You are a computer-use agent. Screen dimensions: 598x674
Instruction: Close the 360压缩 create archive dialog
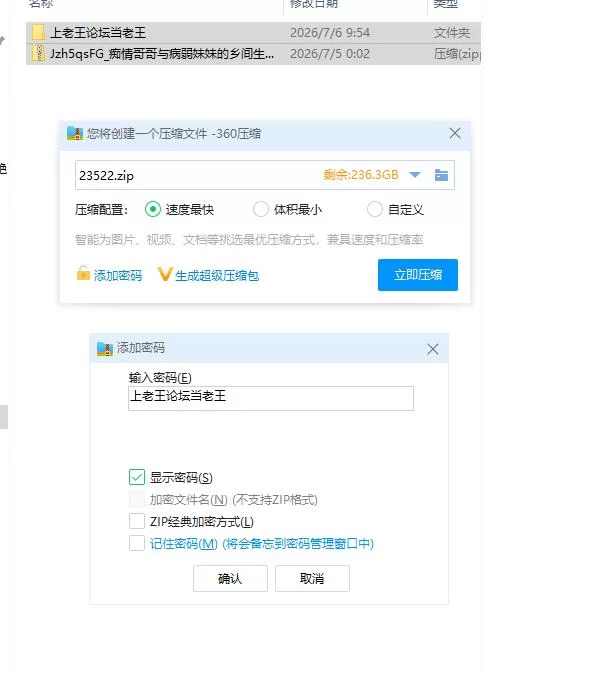click(x=455, y=133)
